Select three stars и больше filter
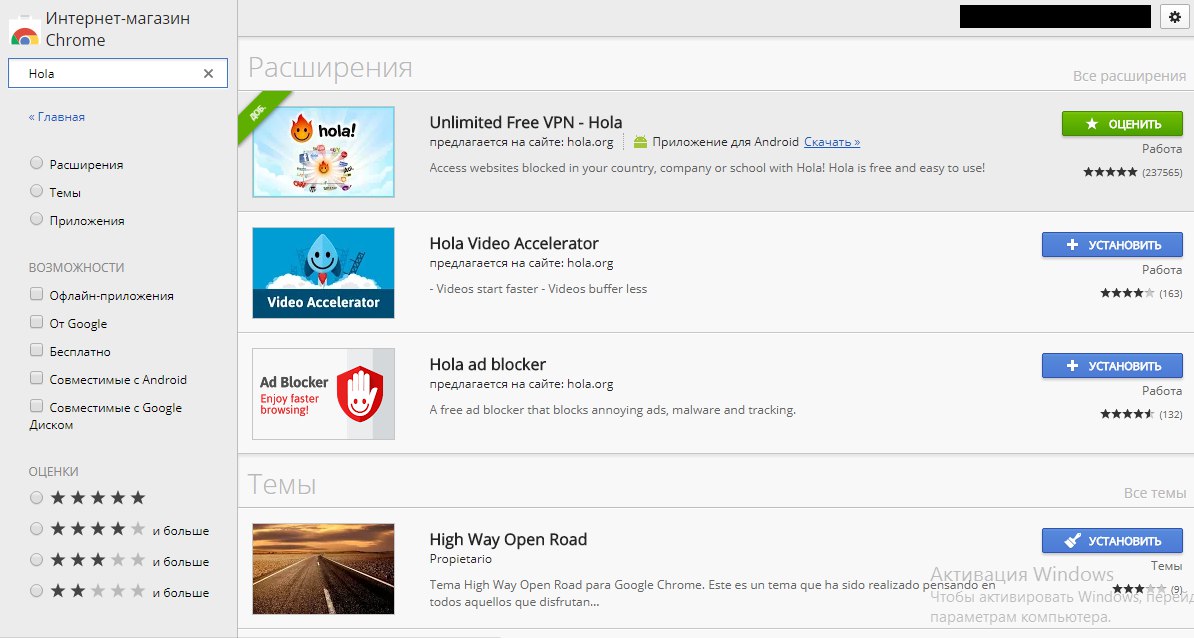This screenshot has height=638, width=1194. [x=36, y=560]
